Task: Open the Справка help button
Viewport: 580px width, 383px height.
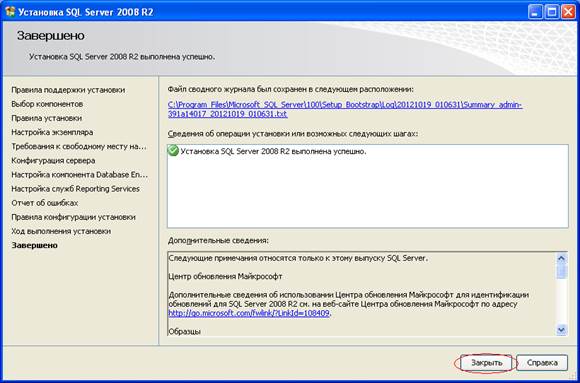Action: point(542,362)
